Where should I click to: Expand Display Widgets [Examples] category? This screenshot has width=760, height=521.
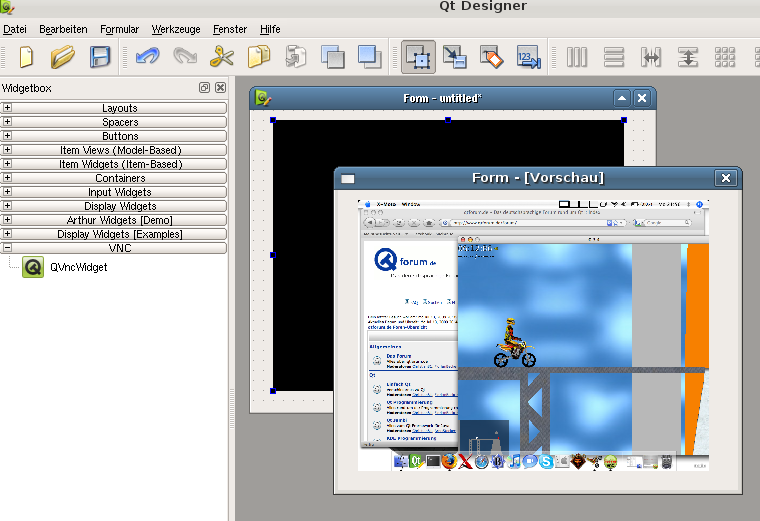[x=7, y=234]
